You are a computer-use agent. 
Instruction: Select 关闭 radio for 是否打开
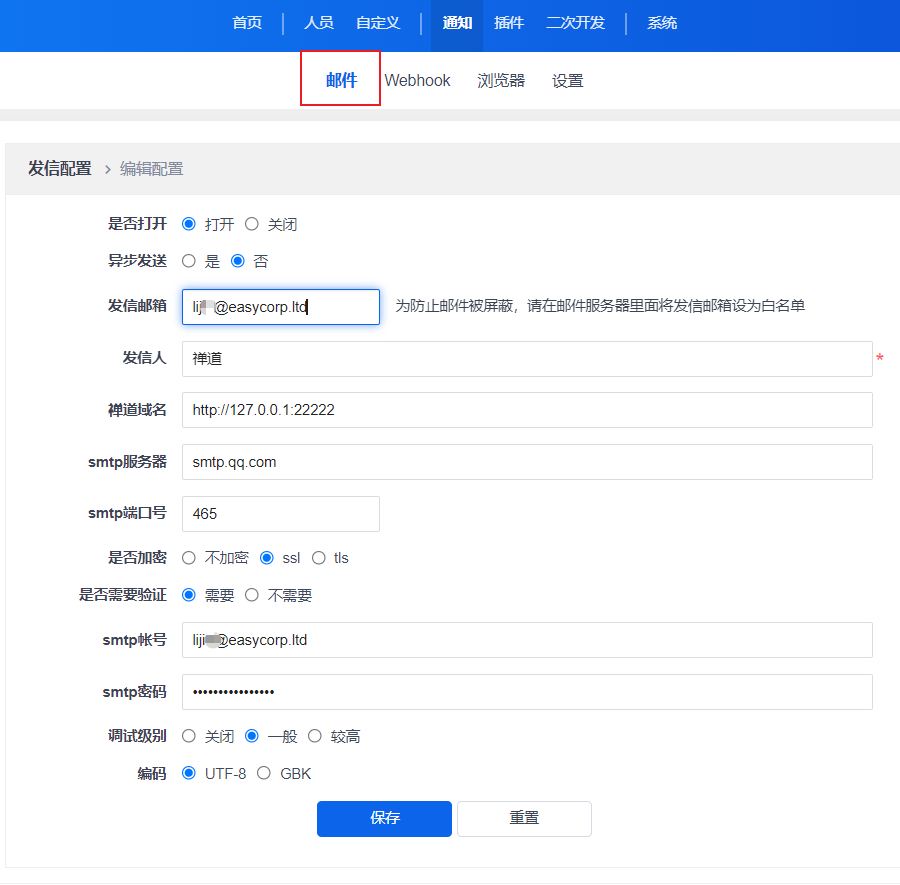click(x=252, y=224)
